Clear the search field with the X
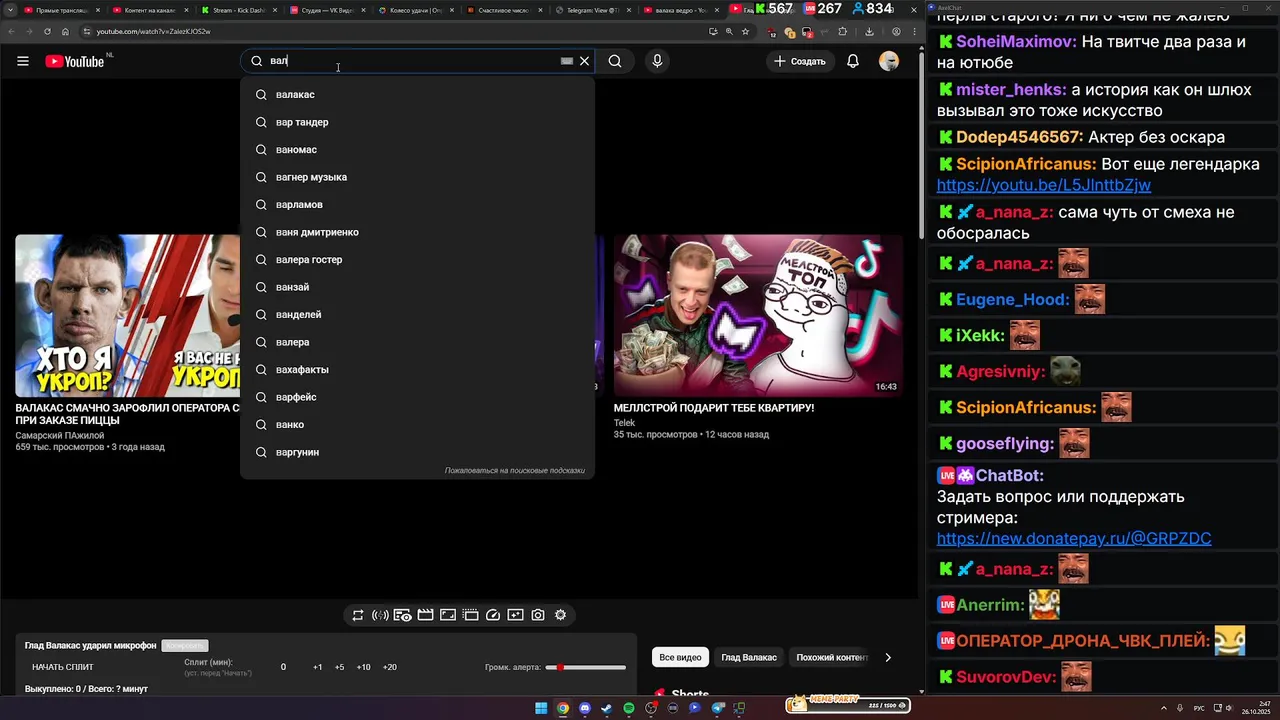 point(585,61)
